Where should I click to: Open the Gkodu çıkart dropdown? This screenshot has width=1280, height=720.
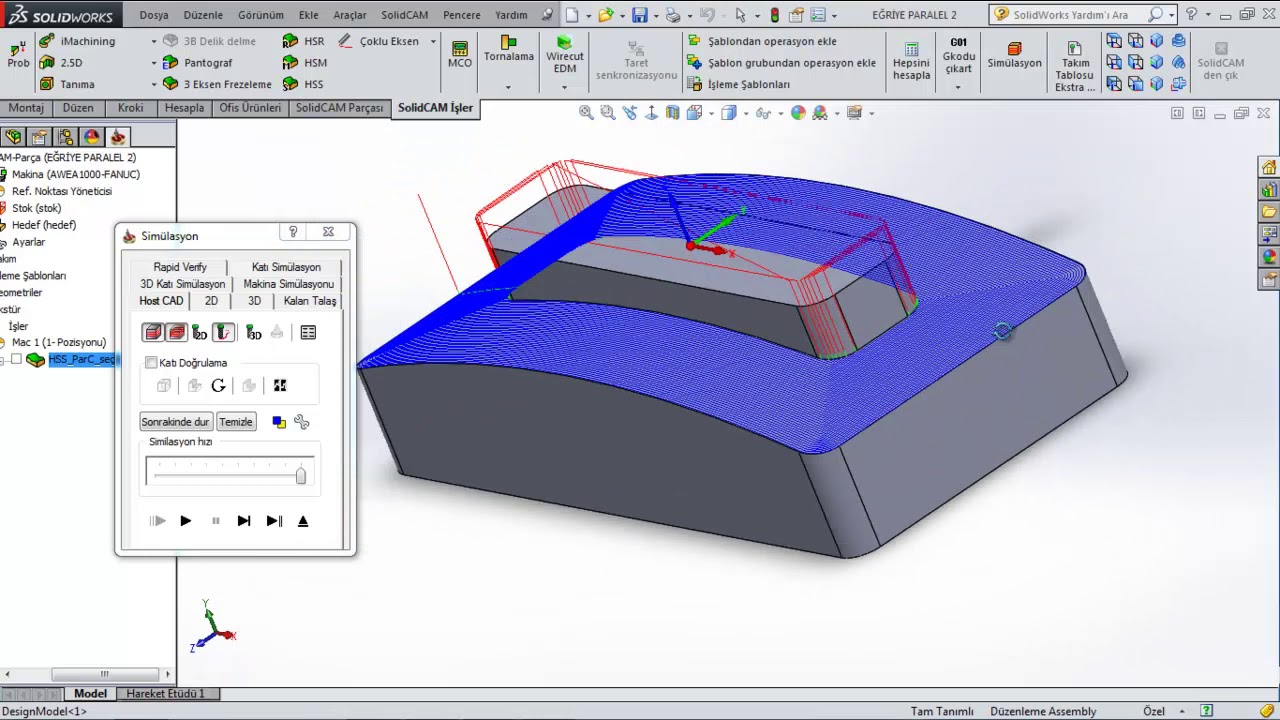958,87
